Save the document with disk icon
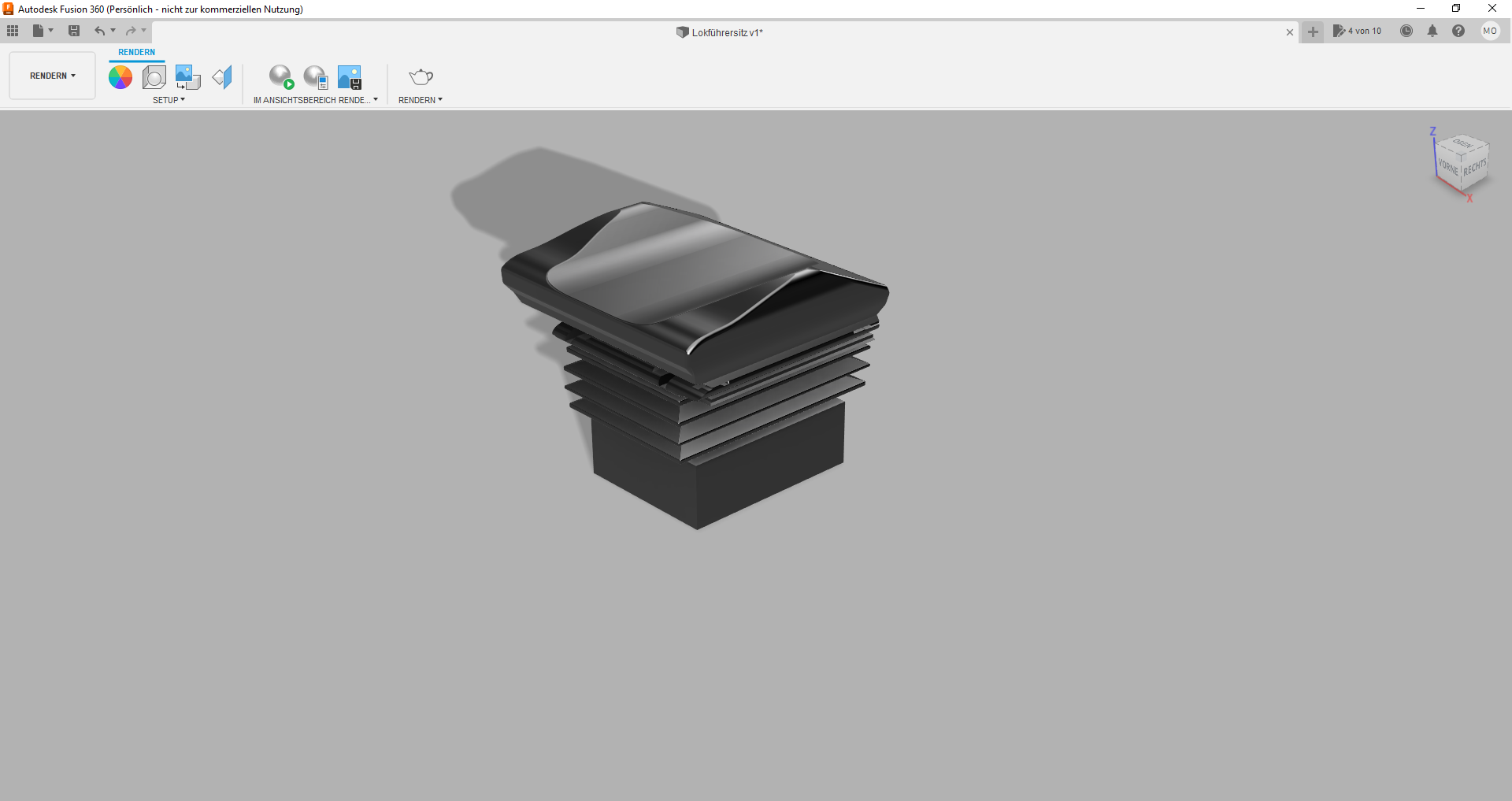The image size is (1512, 801). (74, 31)
